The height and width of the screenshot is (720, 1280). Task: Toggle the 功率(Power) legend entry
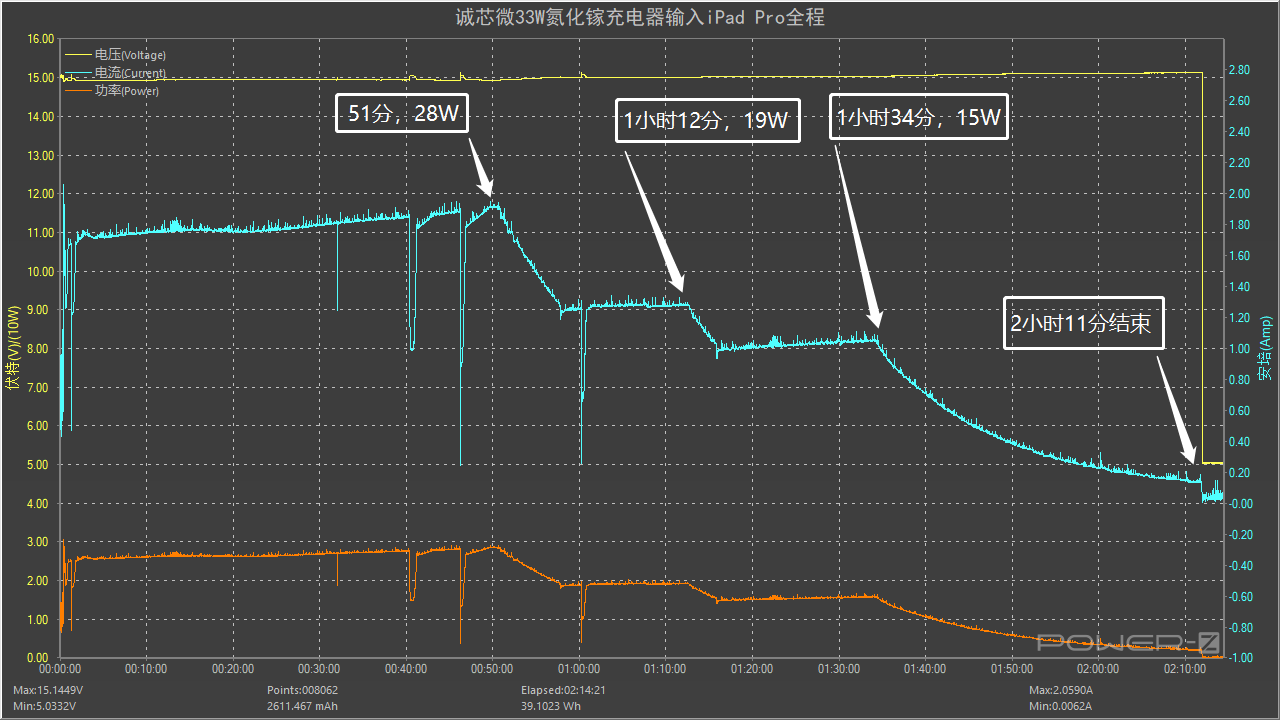tap(127, 91)
